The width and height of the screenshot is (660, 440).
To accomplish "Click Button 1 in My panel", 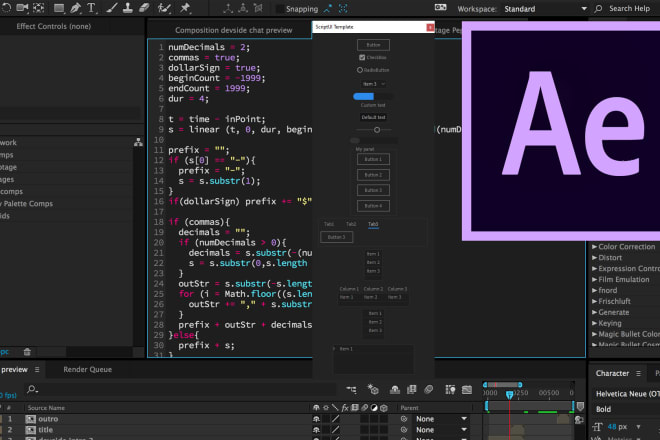I will click(x=373, y=159).
